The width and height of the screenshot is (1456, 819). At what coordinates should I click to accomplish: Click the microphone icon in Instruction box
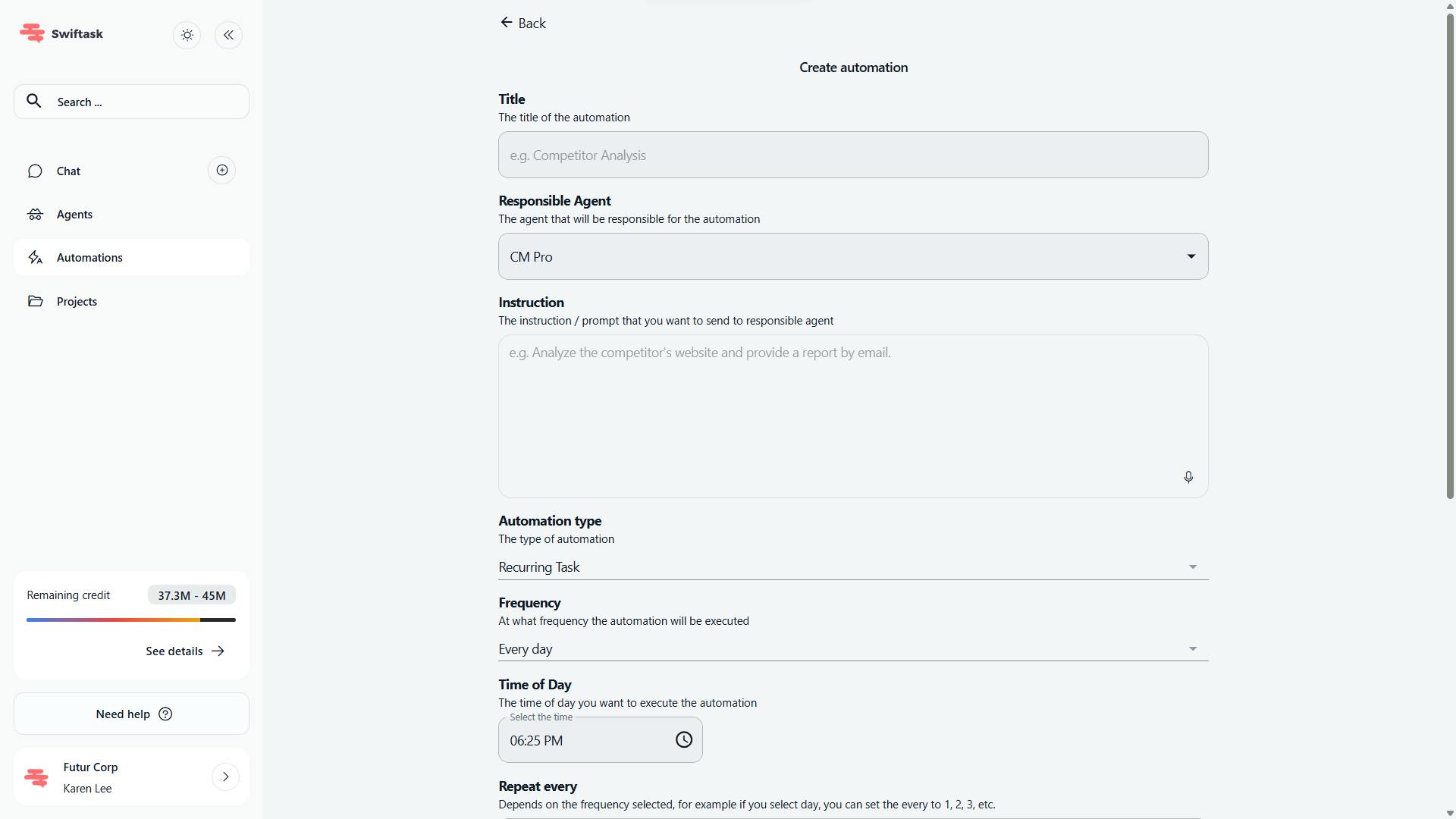(x=1188, y=477)
